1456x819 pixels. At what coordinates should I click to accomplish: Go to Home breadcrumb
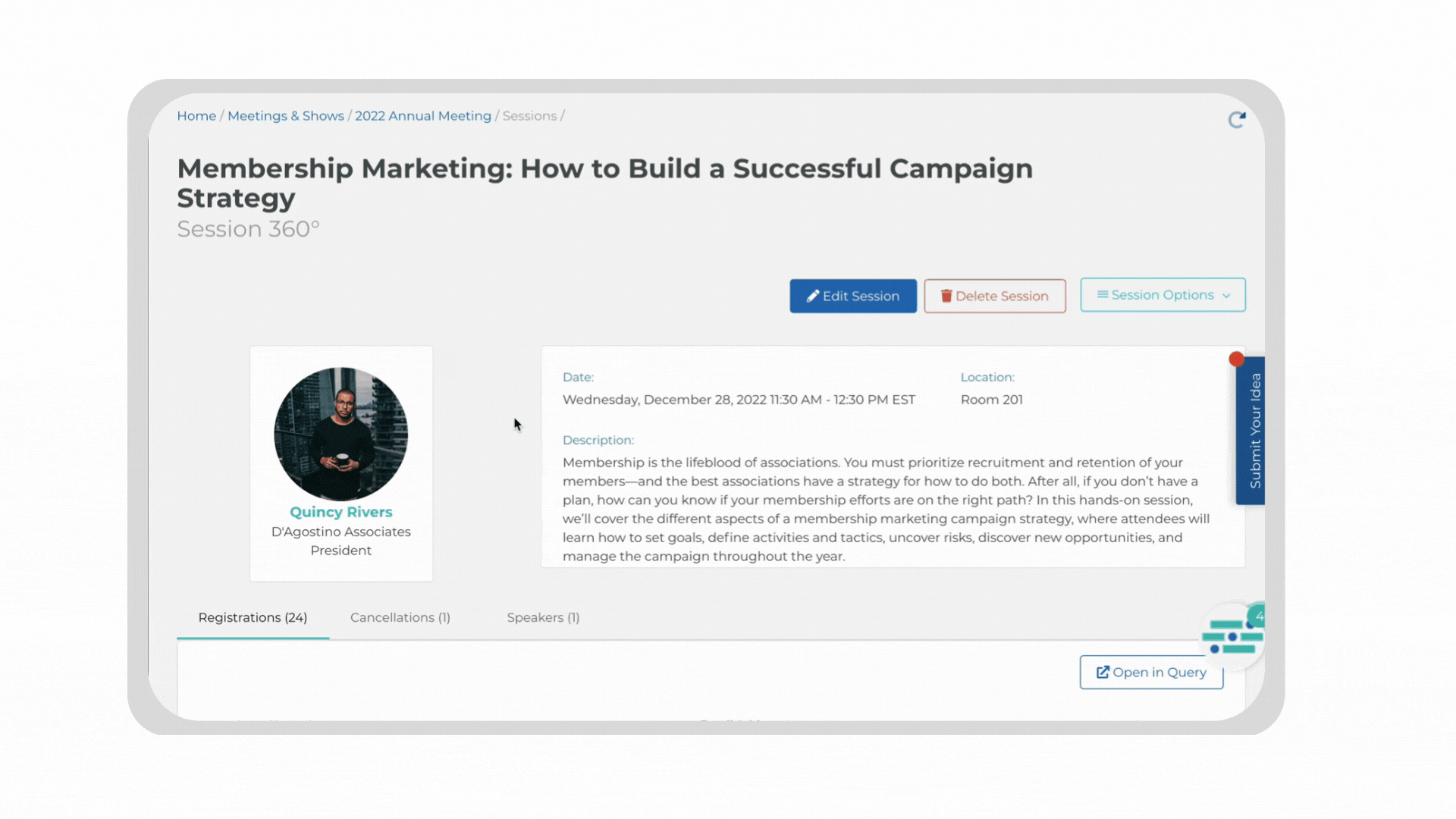click(196, 116)
